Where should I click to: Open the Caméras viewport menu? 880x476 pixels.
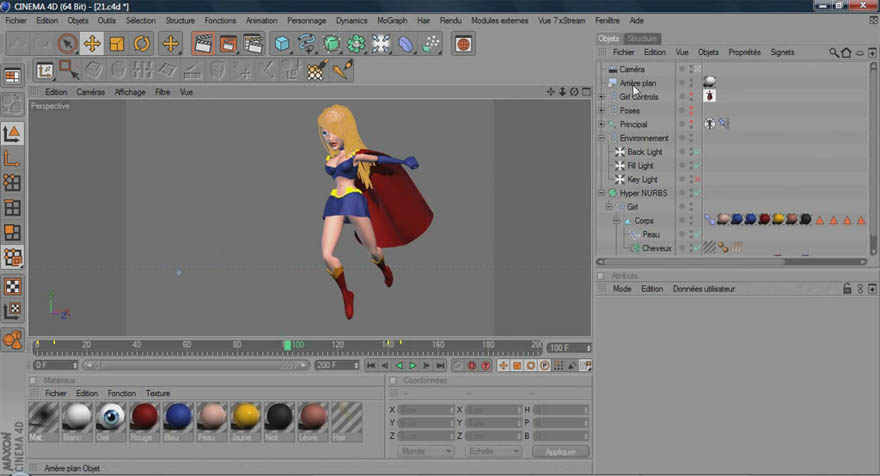point(90,92)
